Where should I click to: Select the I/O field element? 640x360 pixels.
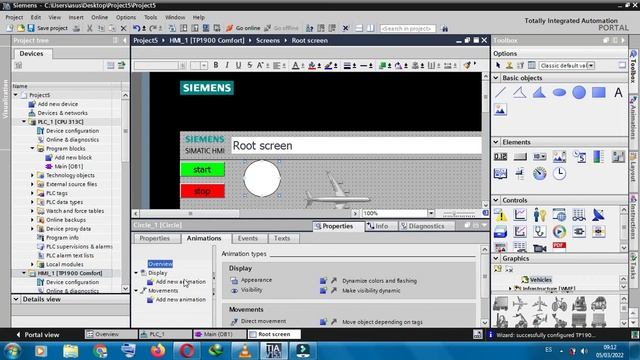[500, 157]
